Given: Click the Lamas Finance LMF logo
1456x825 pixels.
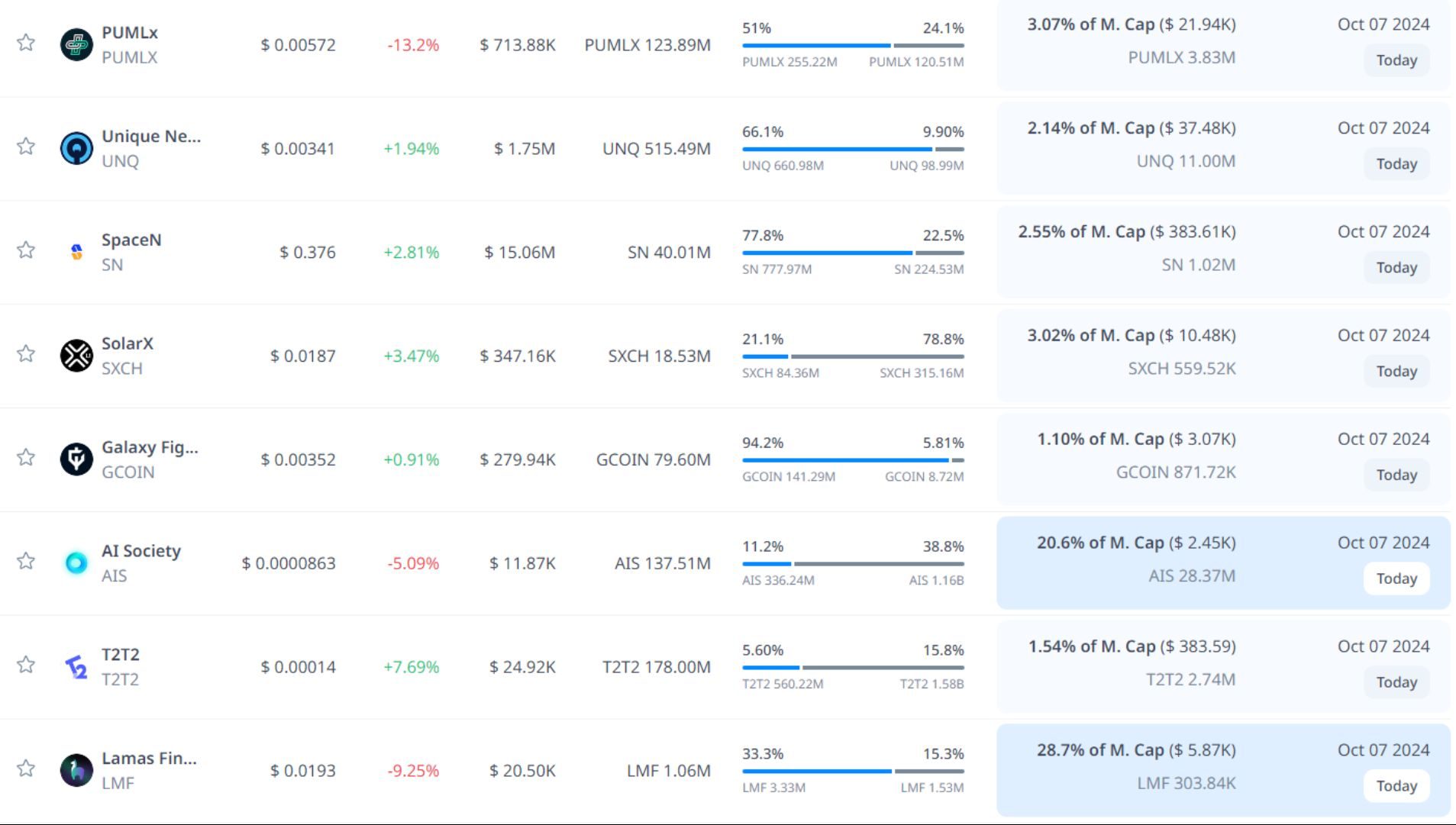Looking at the screenshot, I should pyautogui.click(x=76, y=770).
